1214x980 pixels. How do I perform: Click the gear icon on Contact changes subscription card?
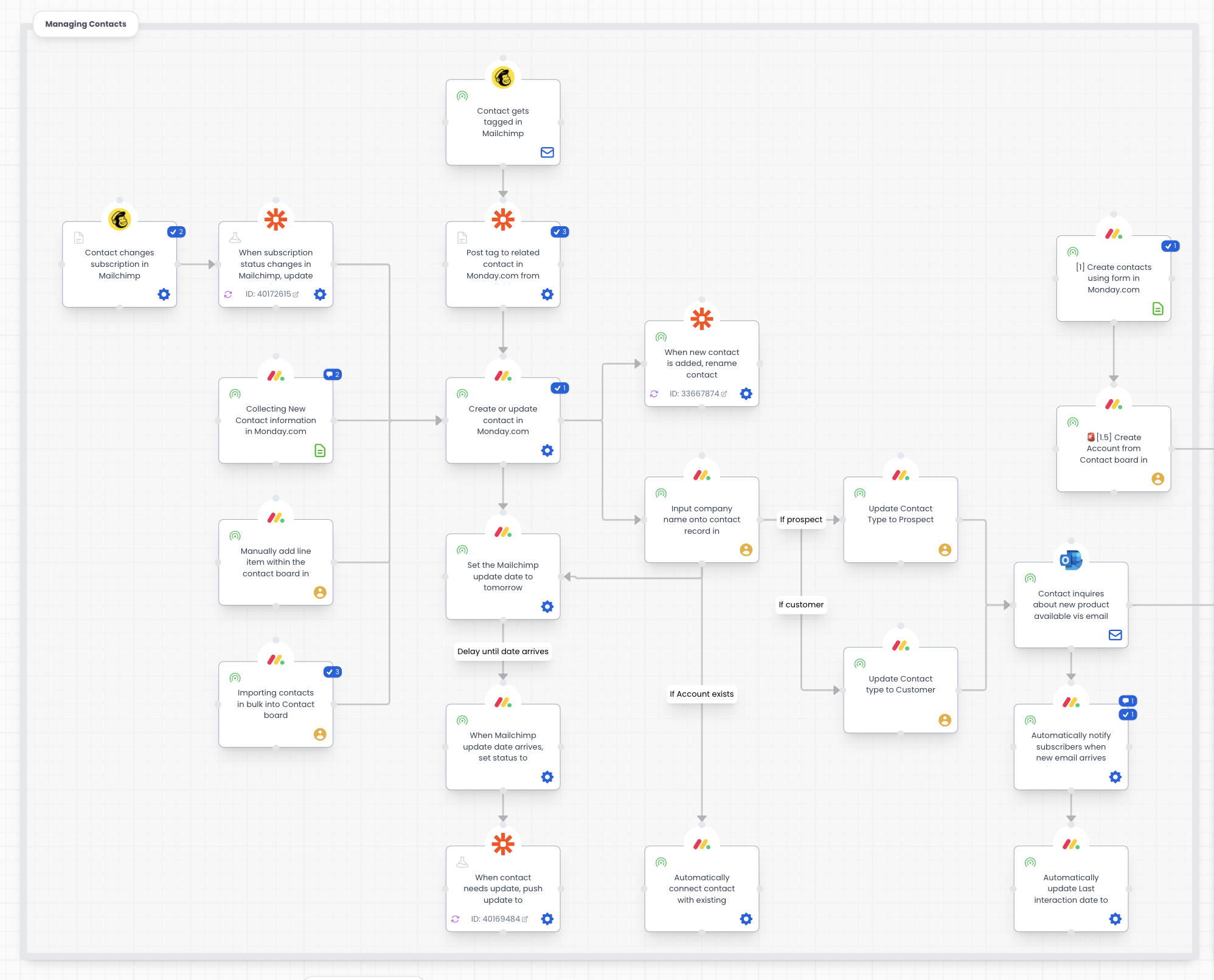[x=164, y=294]
